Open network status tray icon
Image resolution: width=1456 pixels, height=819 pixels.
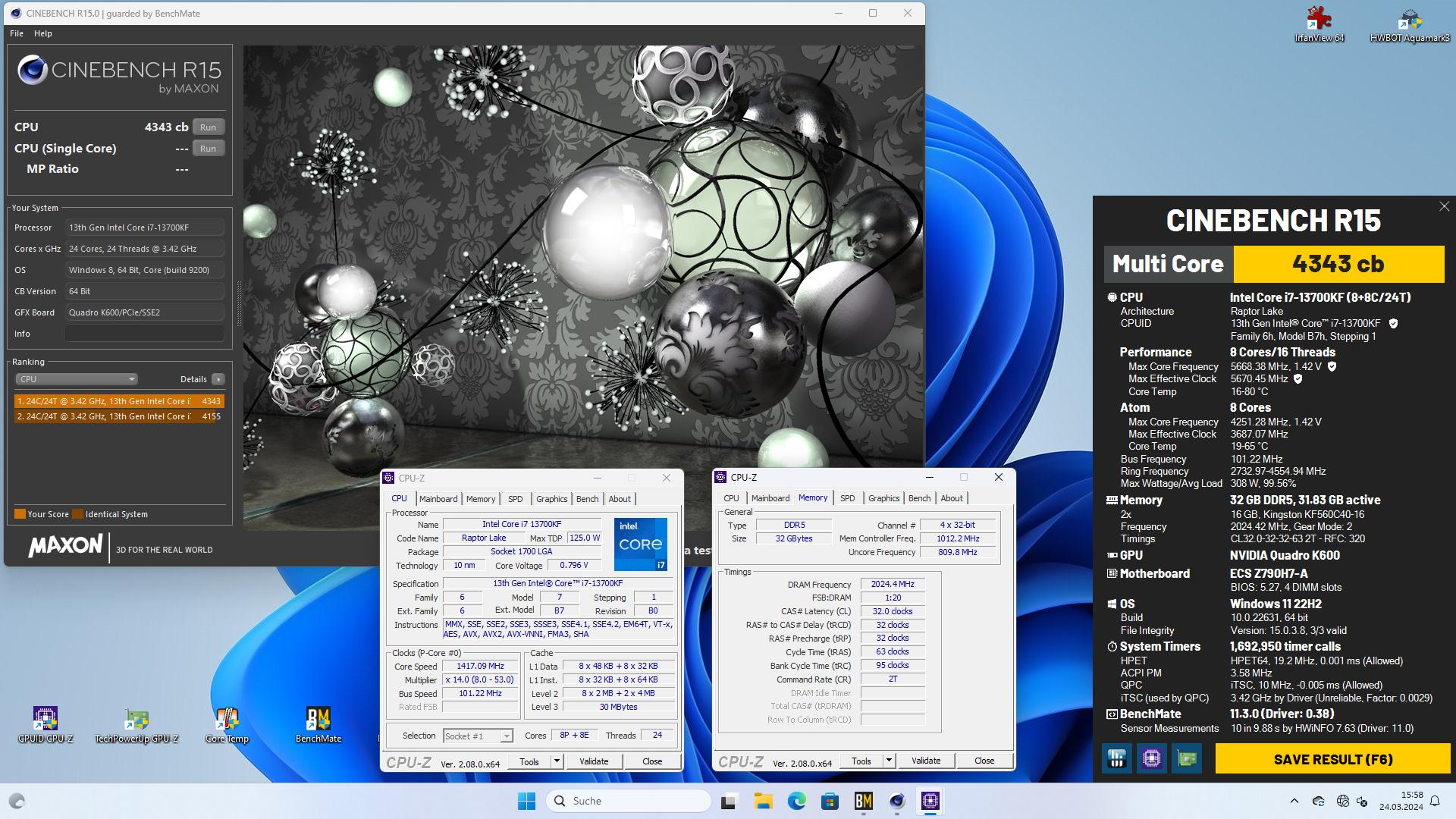(x=1343, y=801)
